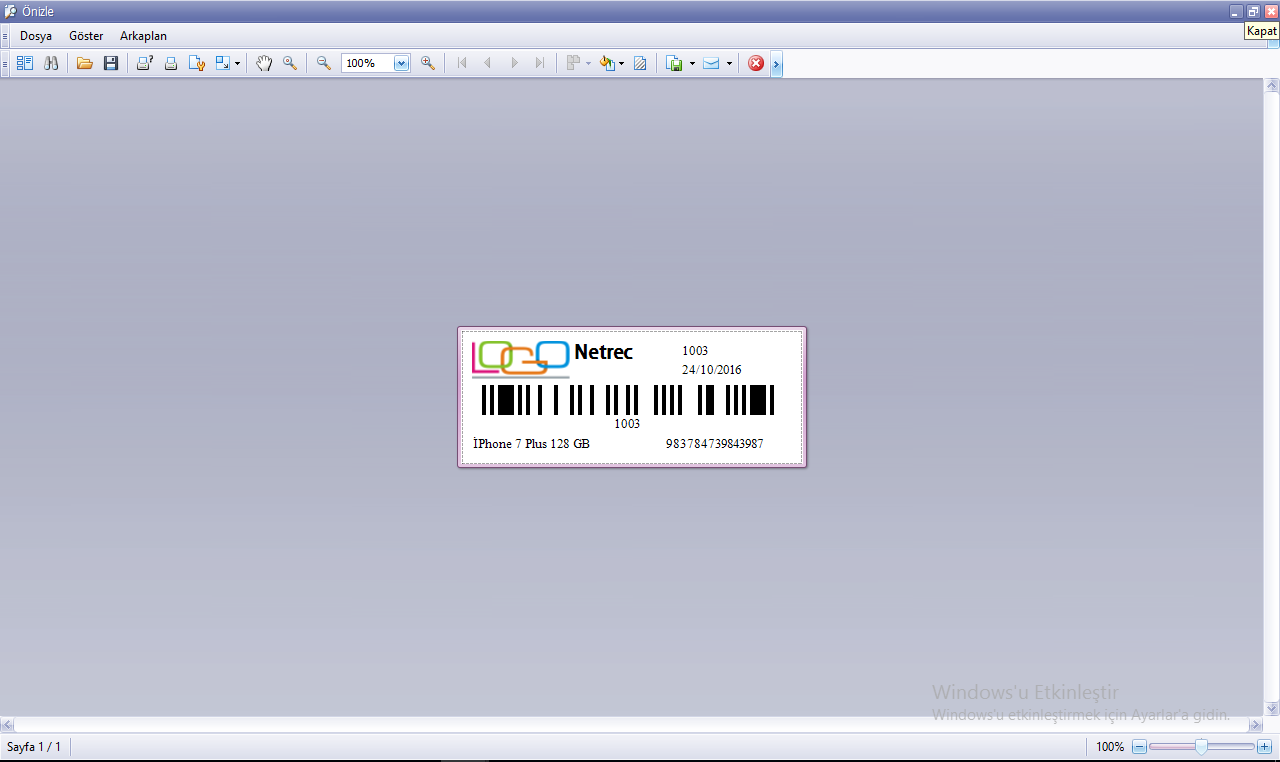Click the "İPhone 7 Plus 128 GB" product text

click(531, 444)
